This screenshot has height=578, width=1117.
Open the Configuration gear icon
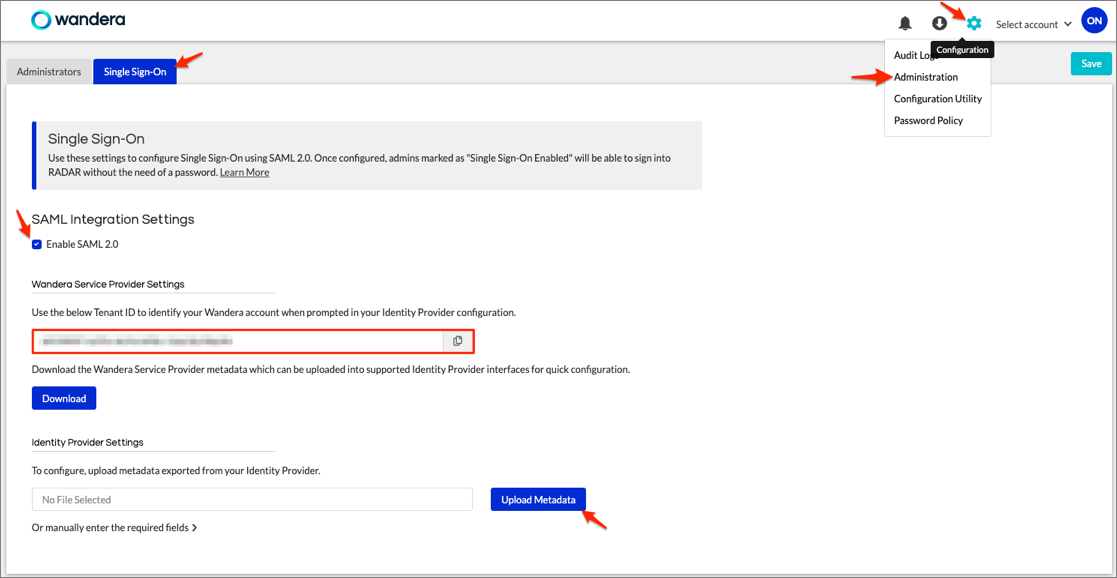(974, 24)
